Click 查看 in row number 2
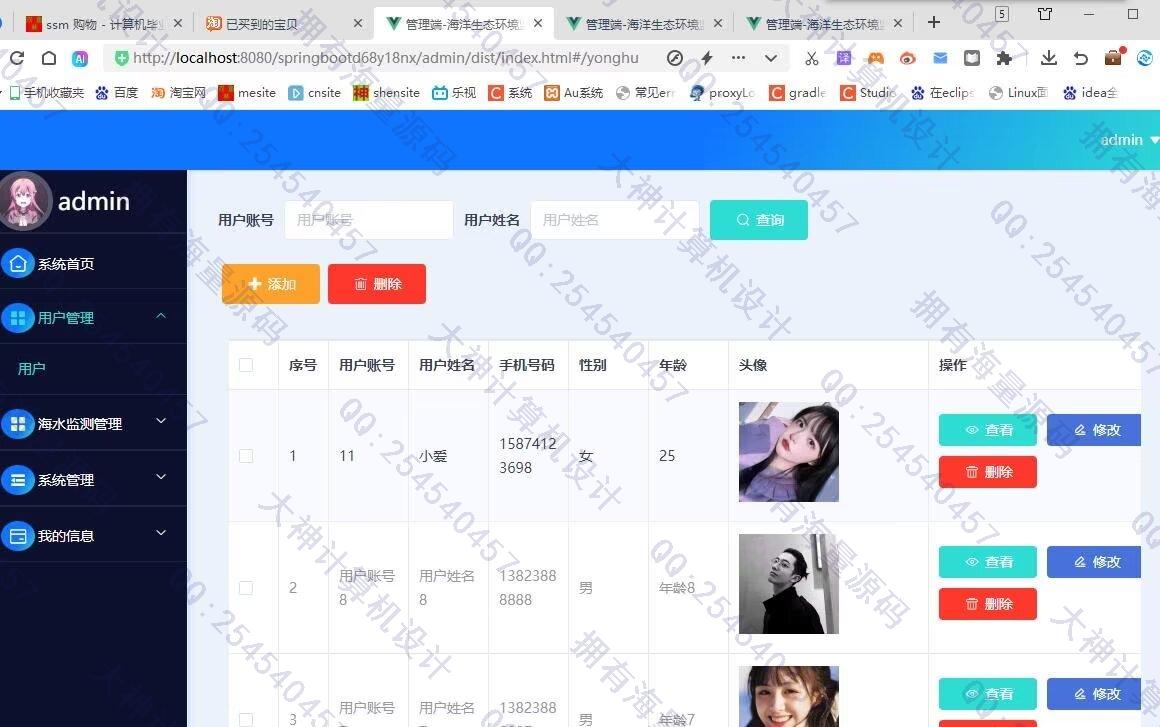The height and width of the screenshot is (727, 1160). coord(988,562)
